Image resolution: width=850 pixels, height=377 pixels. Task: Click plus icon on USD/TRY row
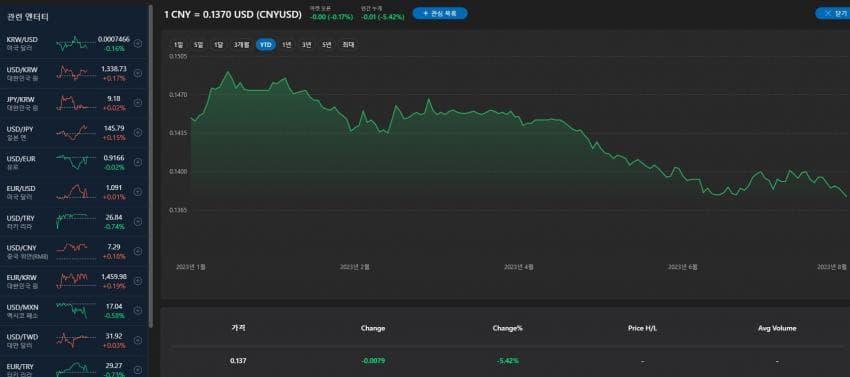pyautogui.click(x=138, y=221)
